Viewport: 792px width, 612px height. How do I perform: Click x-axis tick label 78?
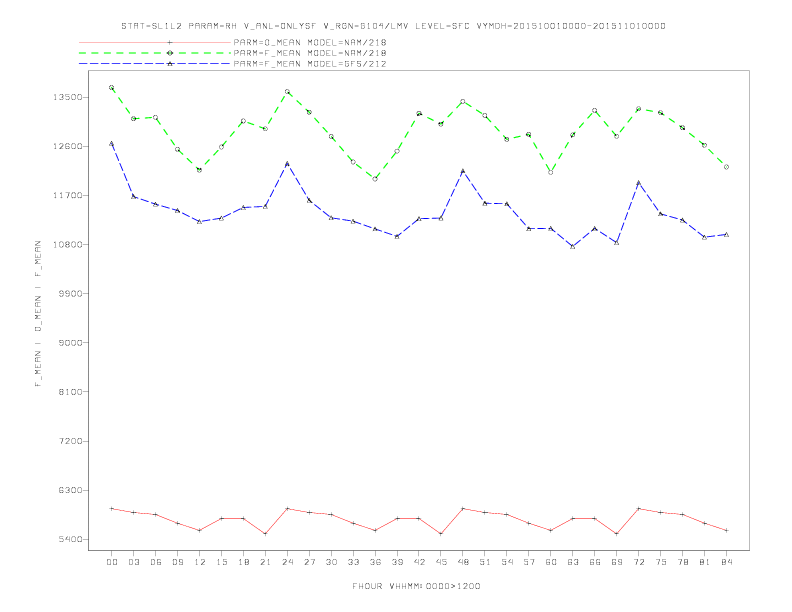click(x=682, y=562)
